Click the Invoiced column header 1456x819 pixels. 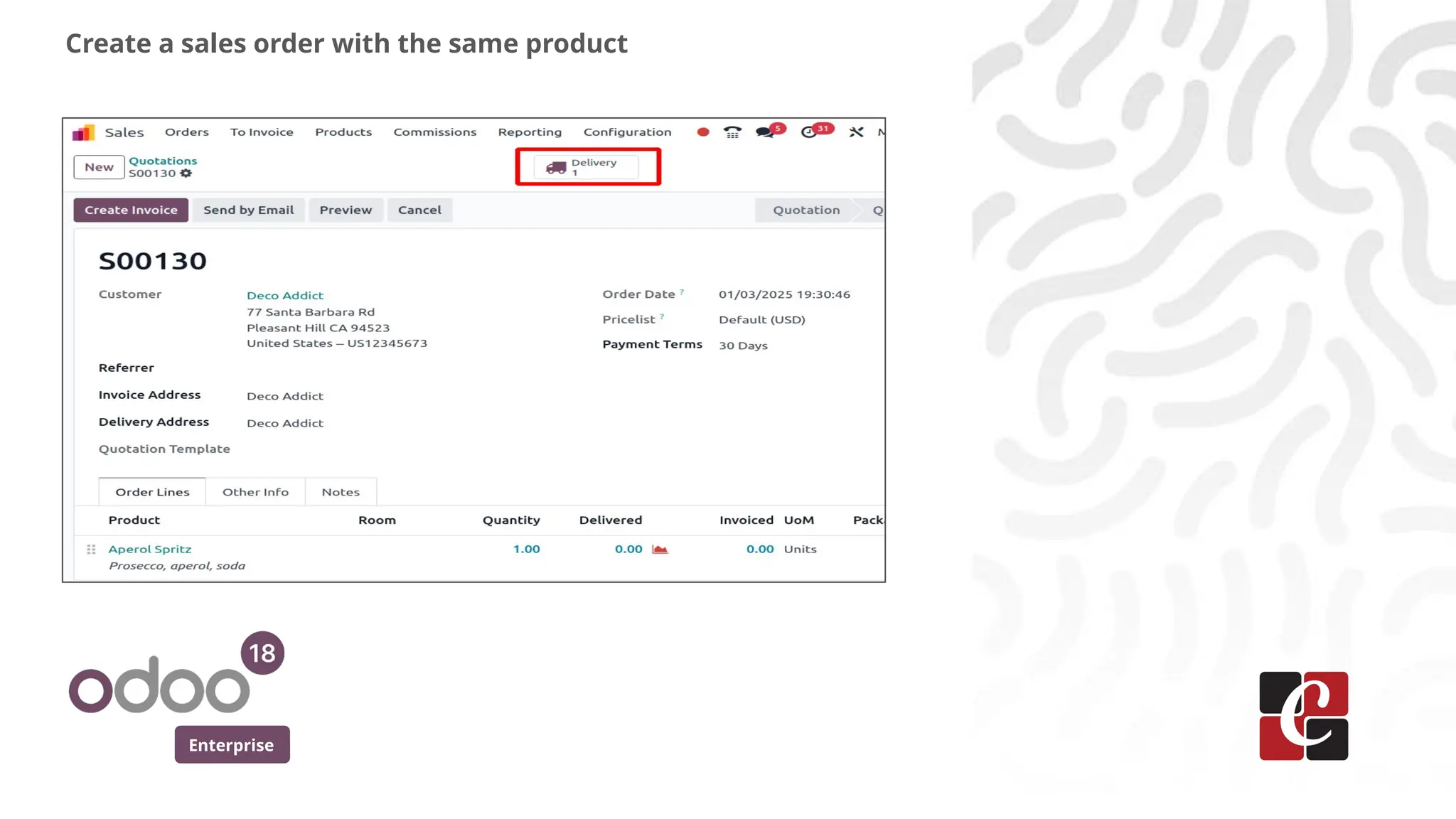tap(746, 520)
